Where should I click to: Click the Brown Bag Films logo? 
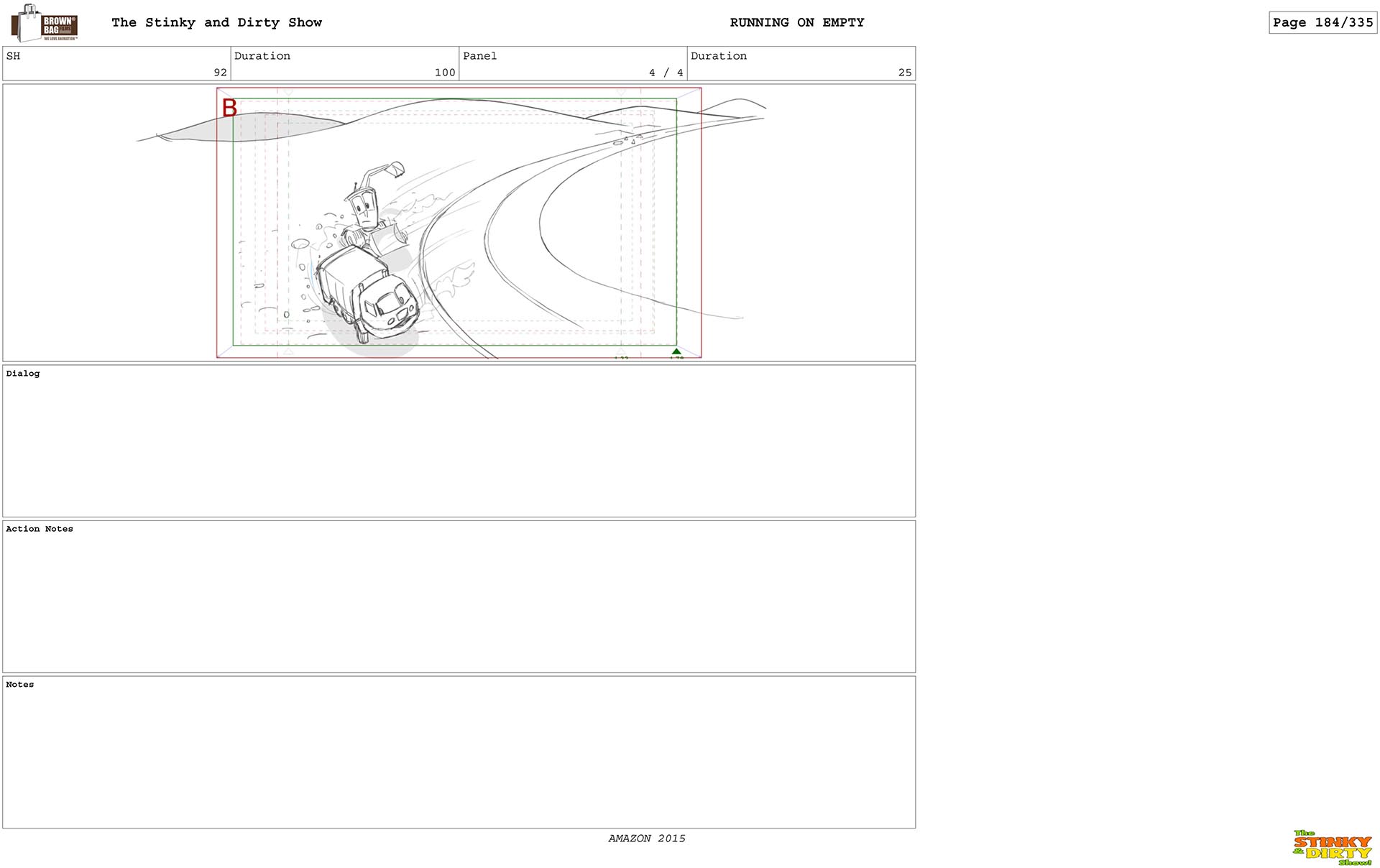tap(45, 23)
